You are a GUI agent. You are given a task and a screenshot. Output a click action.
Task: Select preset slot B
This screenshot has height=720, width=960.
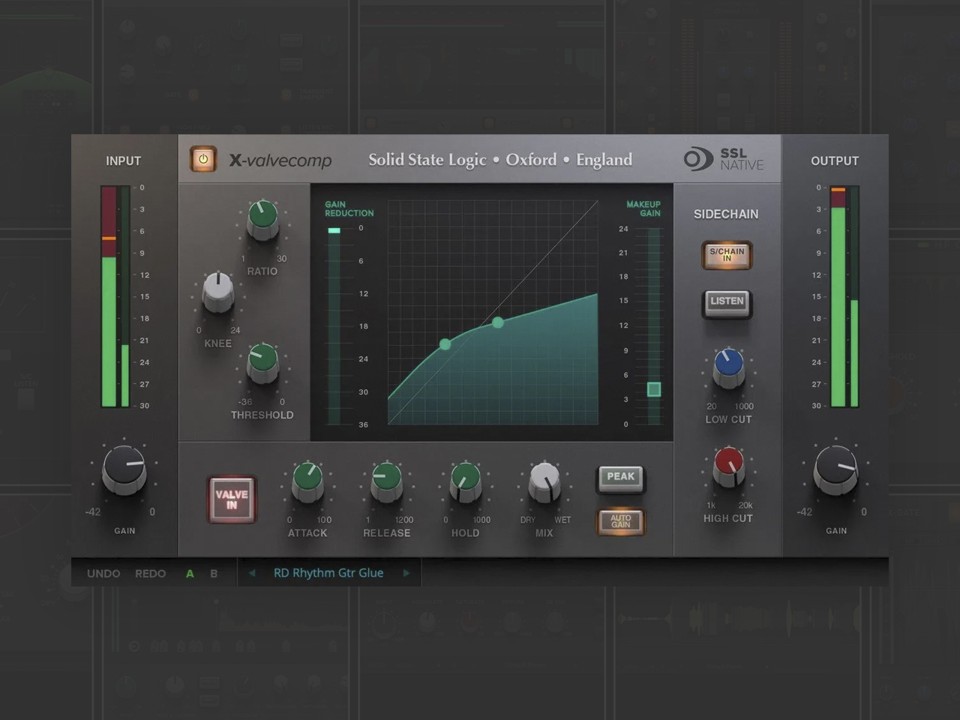point(214,574)
